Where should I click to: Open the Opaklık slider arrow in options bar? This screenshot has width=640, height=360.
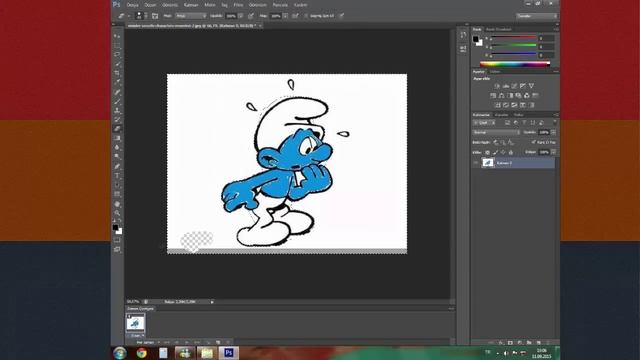pos(241,16)
